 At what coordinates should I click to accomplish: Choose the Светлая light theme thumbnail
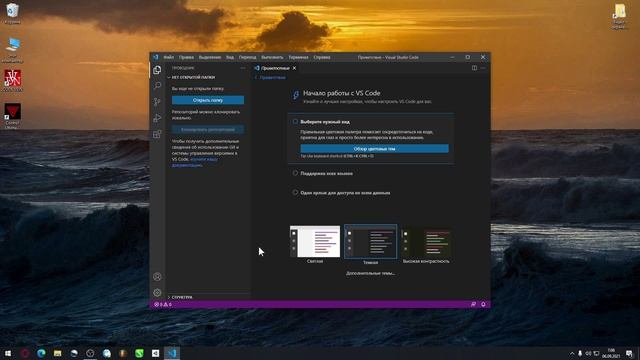pyautogui.click(x=315, y=242)
